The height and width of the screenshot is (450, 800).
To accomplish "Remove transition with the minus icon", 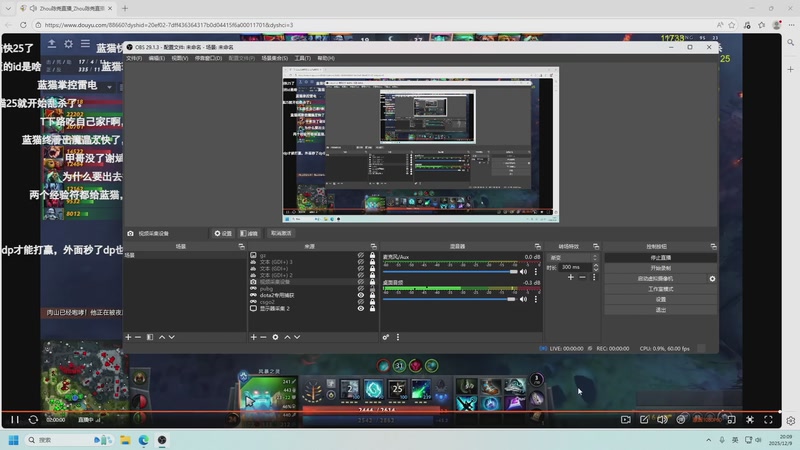I will coord(583,277).
